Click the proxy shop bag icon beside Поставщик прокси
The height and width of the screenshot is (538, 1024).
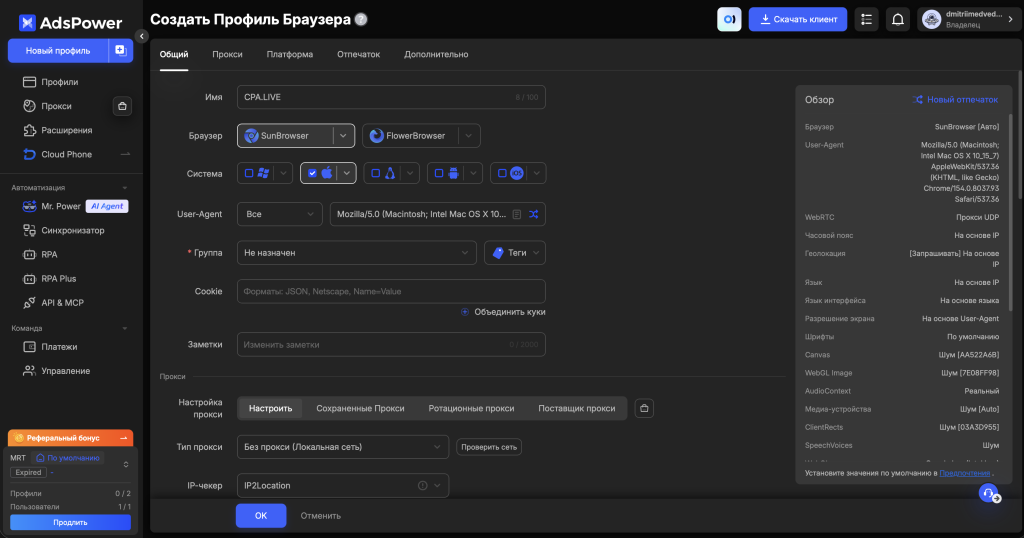point(644,408)
